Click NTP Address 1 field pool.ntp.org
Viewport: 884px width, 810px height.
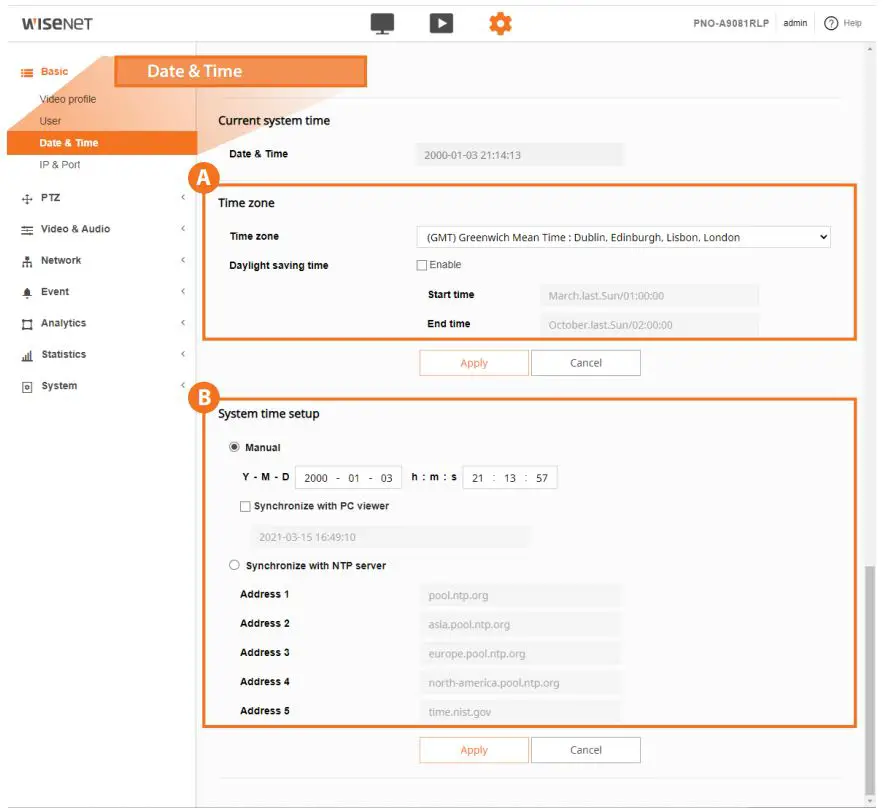520,596
